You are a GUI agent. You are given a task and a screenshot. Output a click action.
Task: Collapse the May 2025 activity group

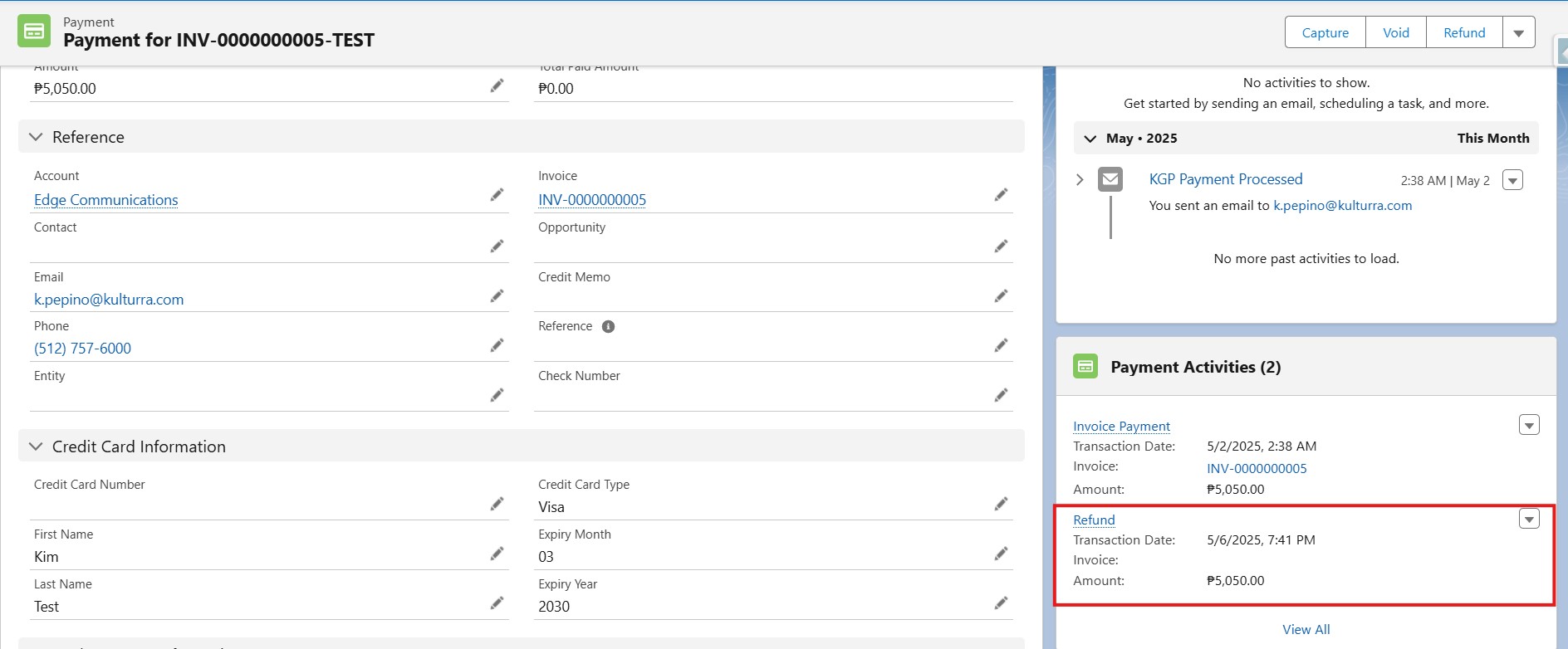click(1090, 139)
